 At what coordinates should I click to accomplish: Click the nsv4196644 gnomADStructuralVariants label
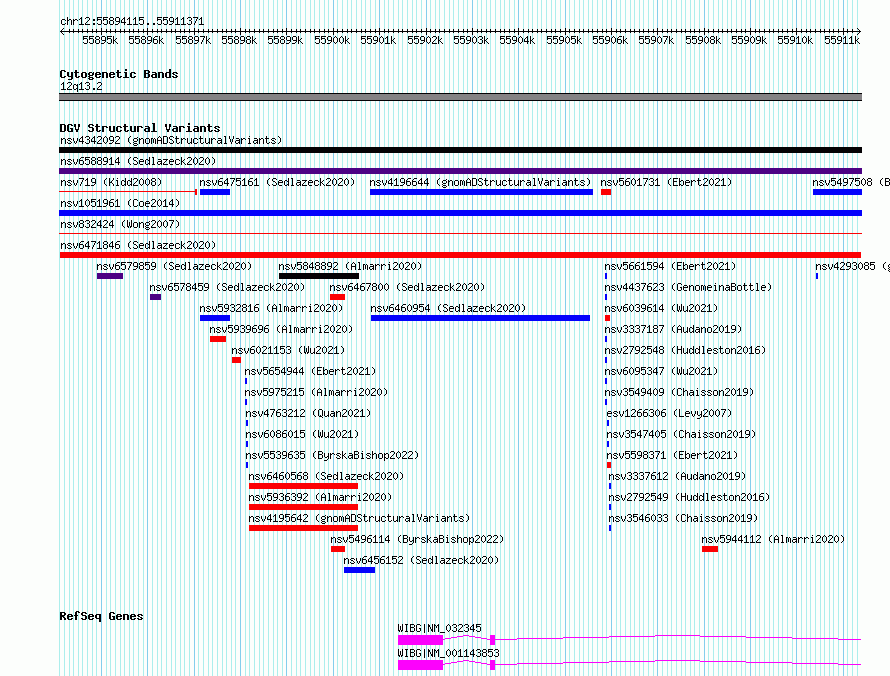(x=480, y=182)
